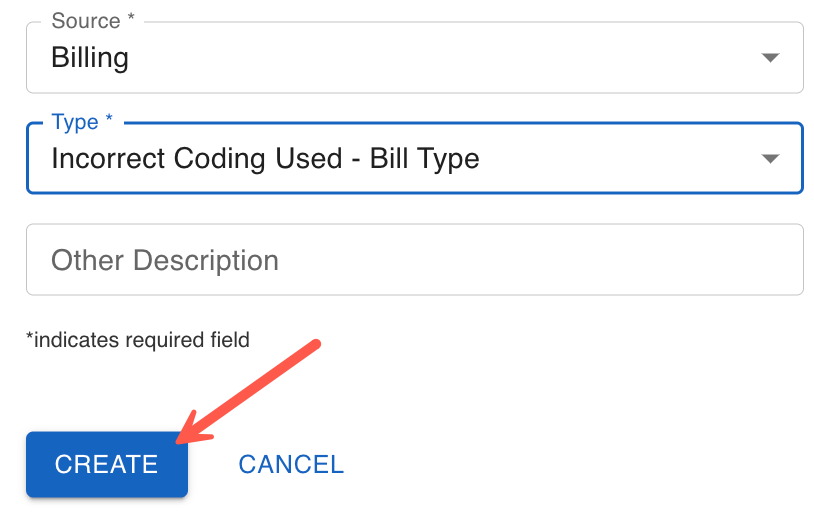
Task: Click the CANCEL text link
Action: pos(291,464)
